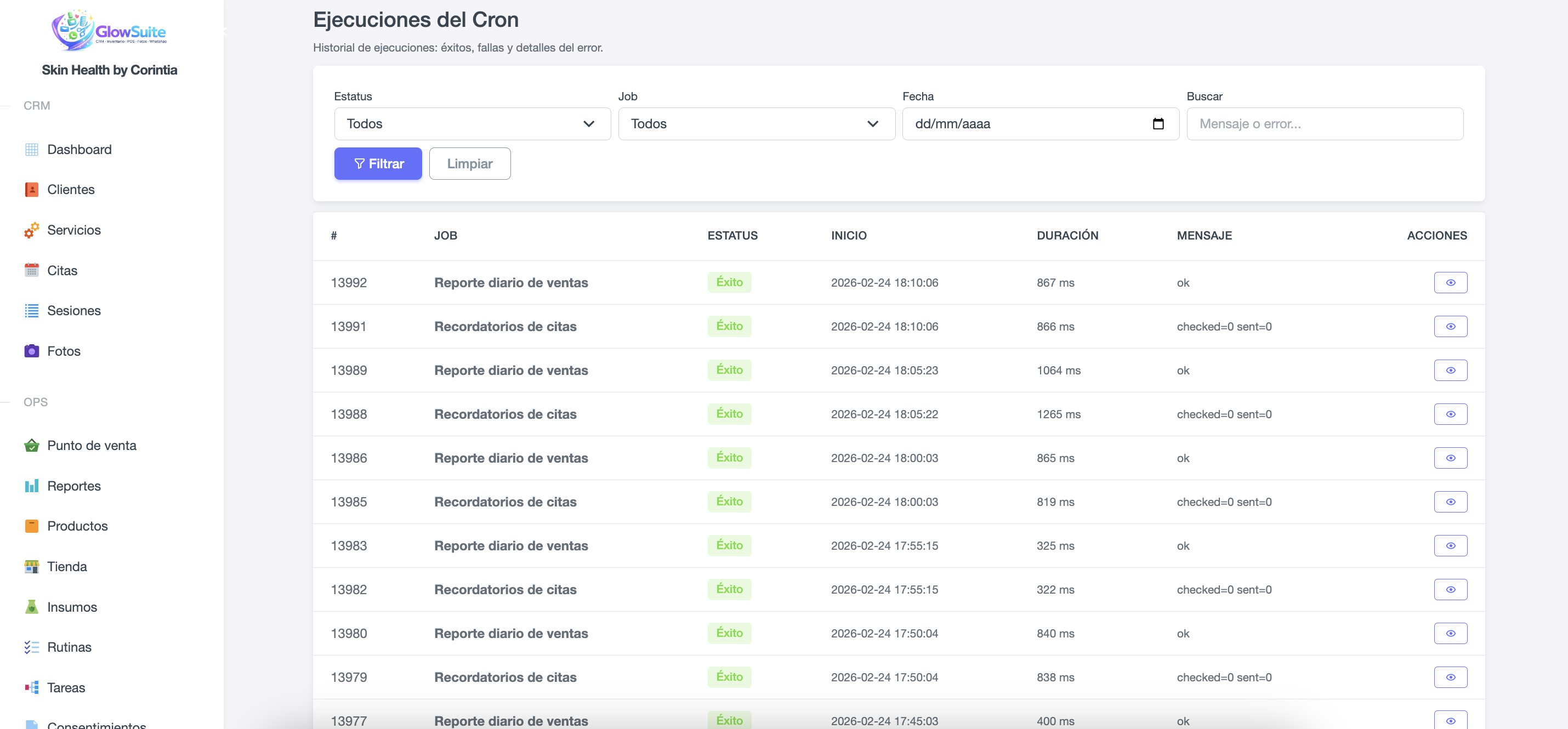
Task: Open the Job dropdown
Action: pyautogui.click(x=756, y=124)
